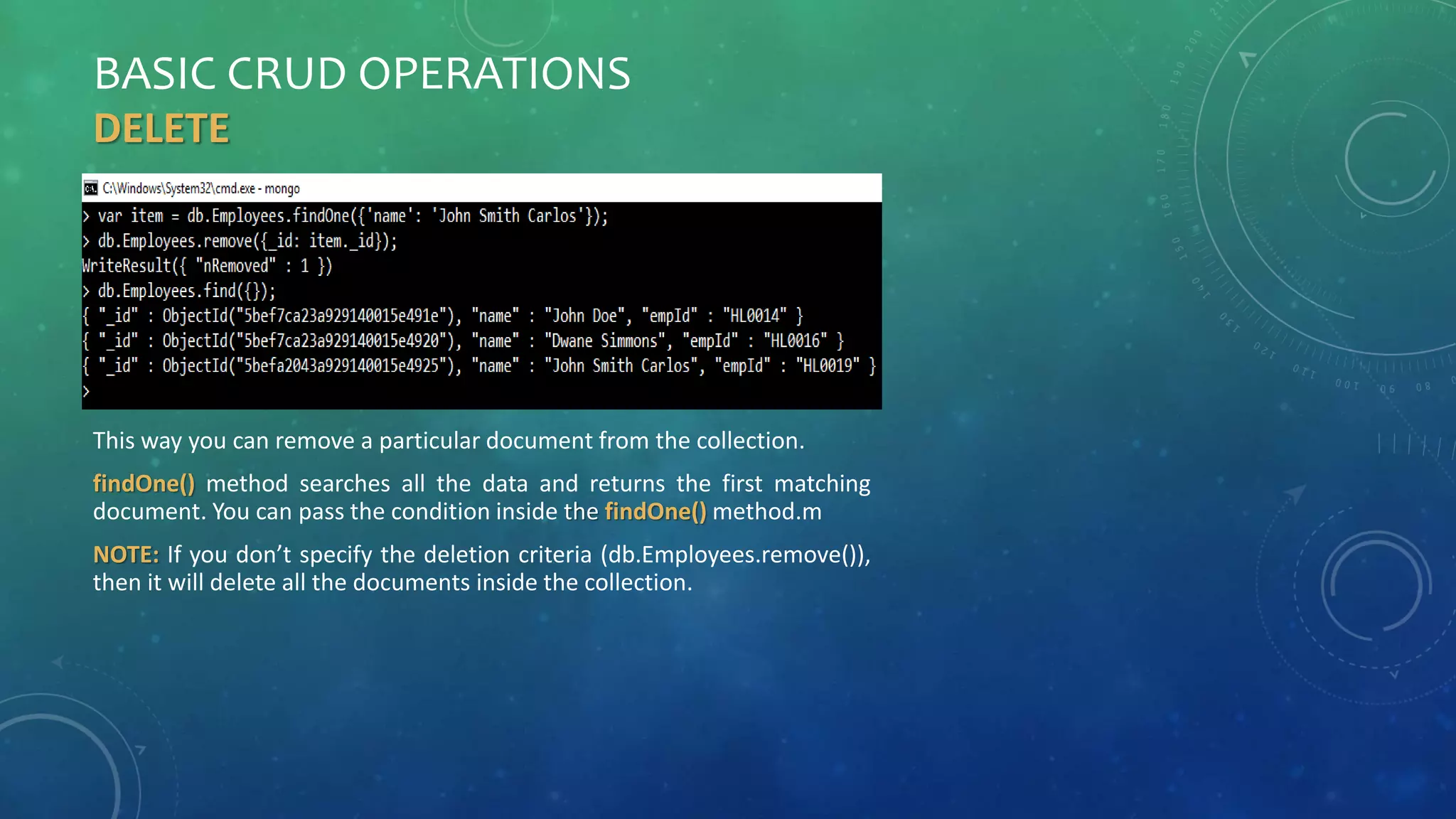Image resolution: width=1456 pixels, height=819 pixels.
Task: Click the Dwane Simmons HL0016 record row
Action: tap(462, 341)
